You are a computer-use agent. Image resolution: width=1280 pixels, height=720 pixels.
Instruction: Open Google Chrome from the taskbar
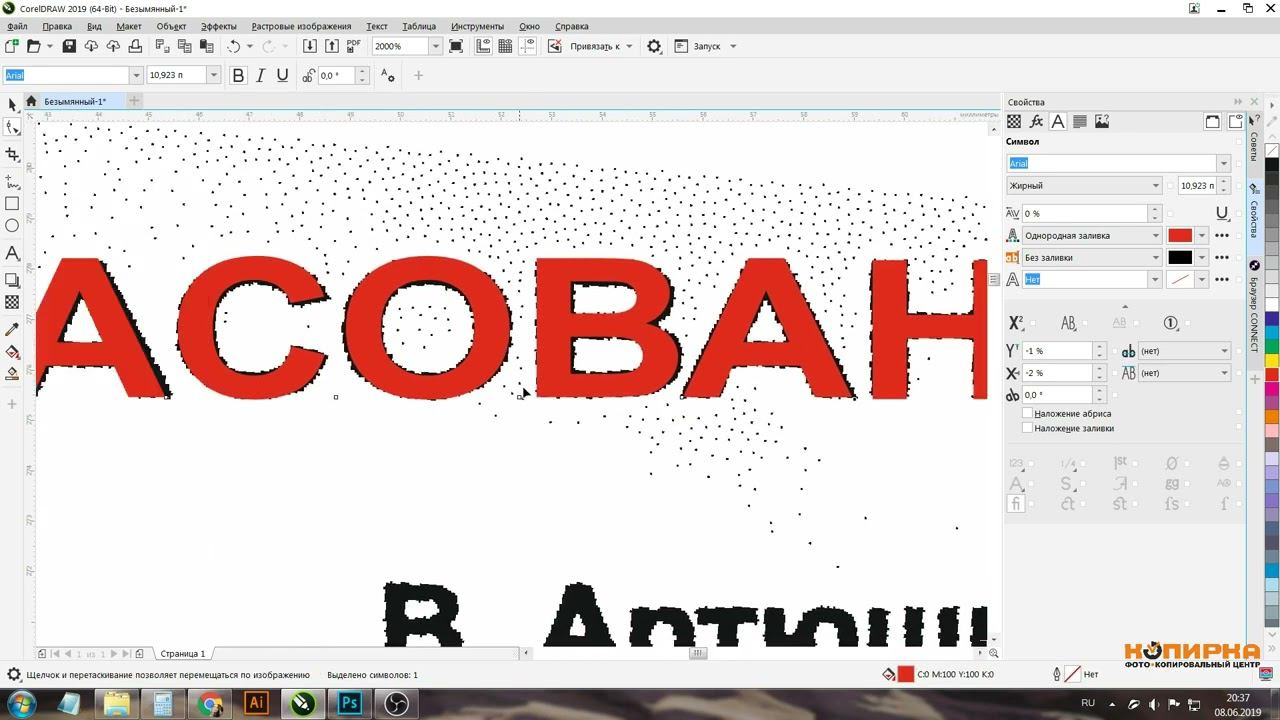[210, 703]
